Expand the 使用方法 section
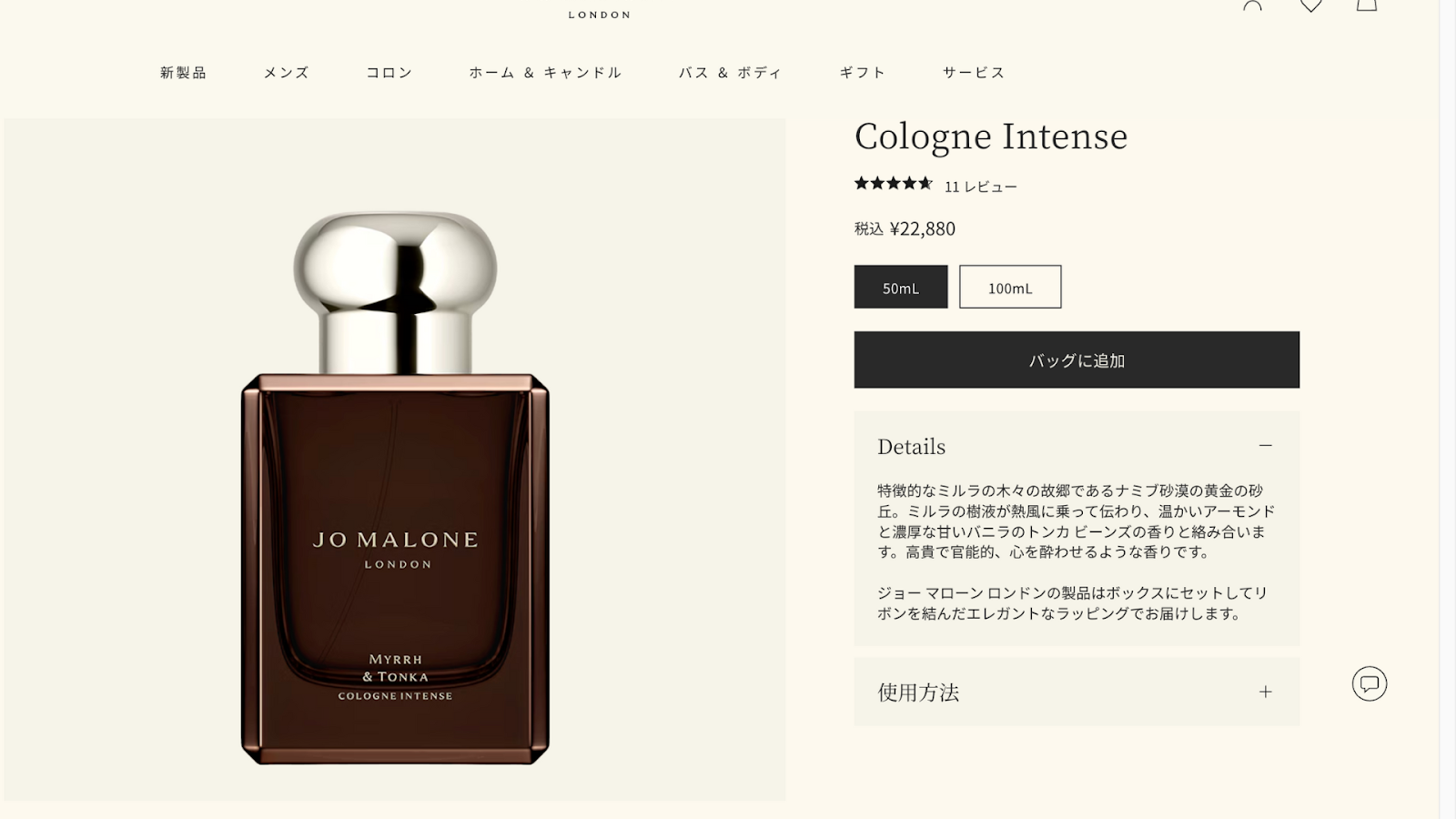Viewport: 1456px width, 819px height. coord(1077,693)
